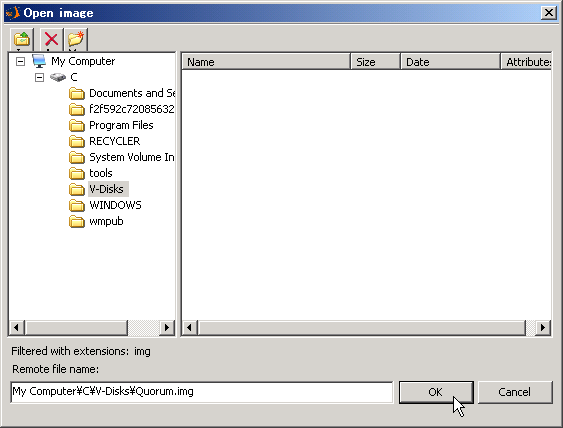Select the My Computer icon in tree

coord(39,61)
